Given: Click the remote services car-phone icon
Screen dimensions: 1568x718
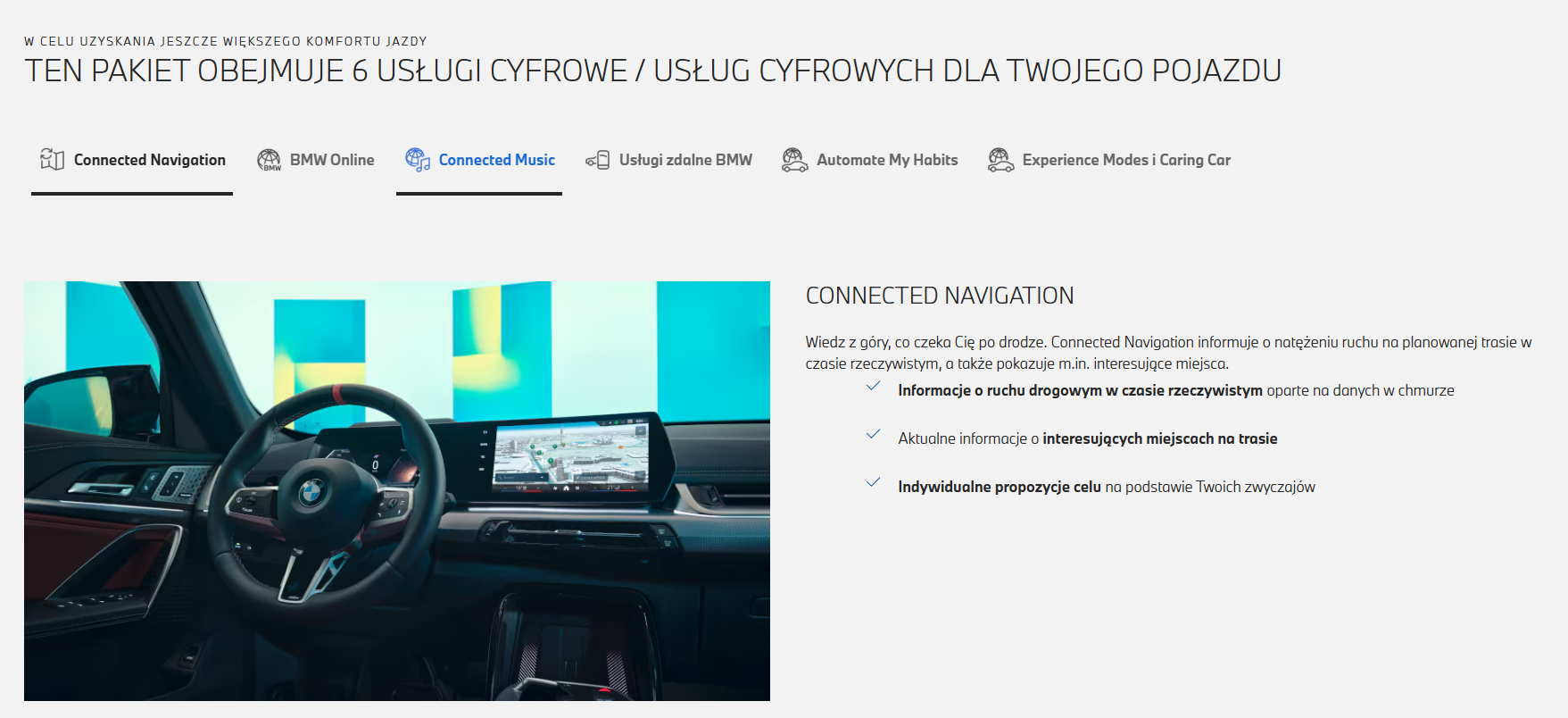Looking at the screenshot, I should tap(597, 160).
